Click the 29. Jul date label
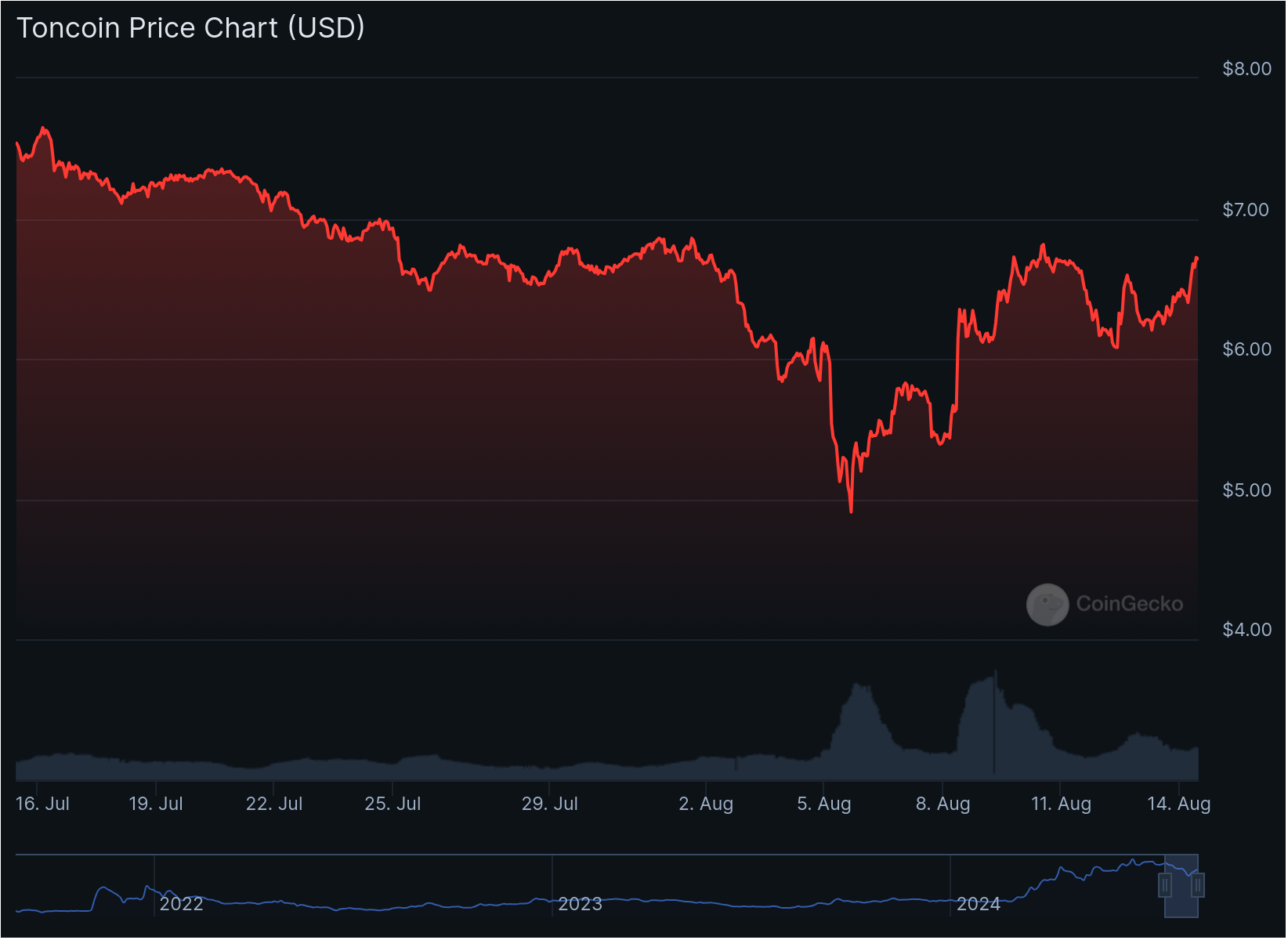The image size is (1288, 940). click(x=550, y=804)
